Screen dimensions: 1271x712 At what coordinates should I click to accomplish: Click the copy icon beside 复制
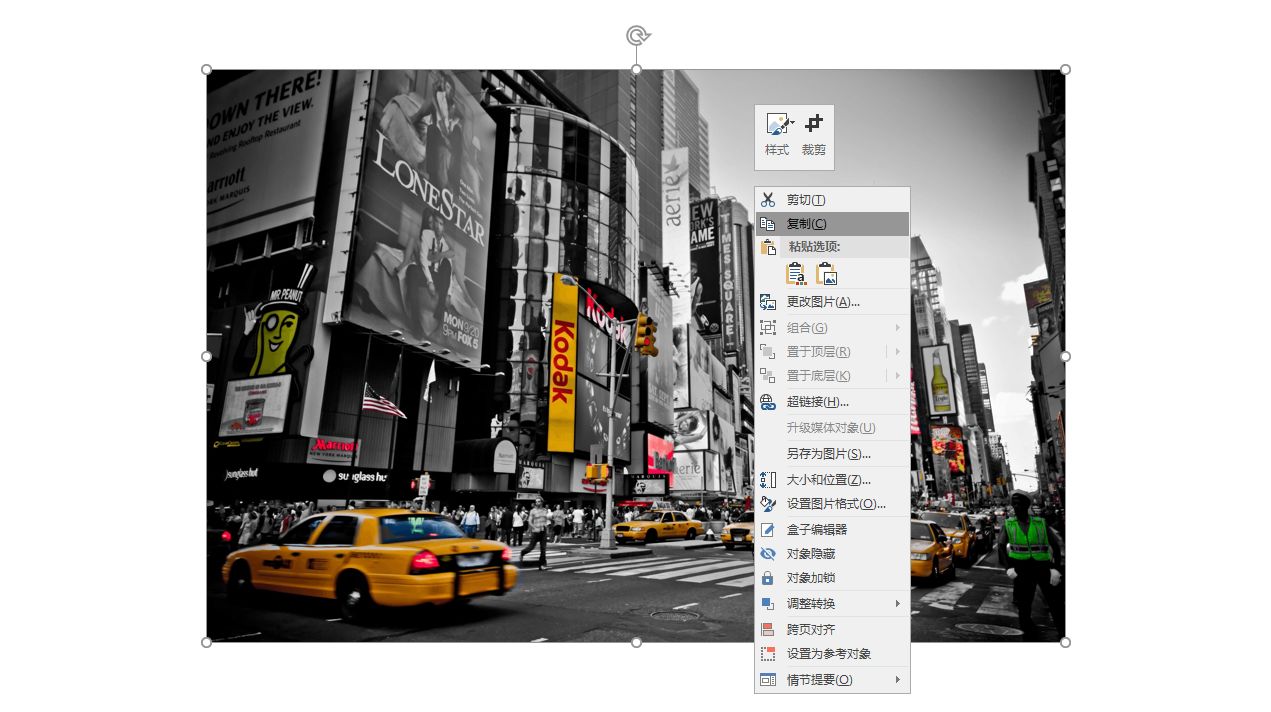pos(768,224)
